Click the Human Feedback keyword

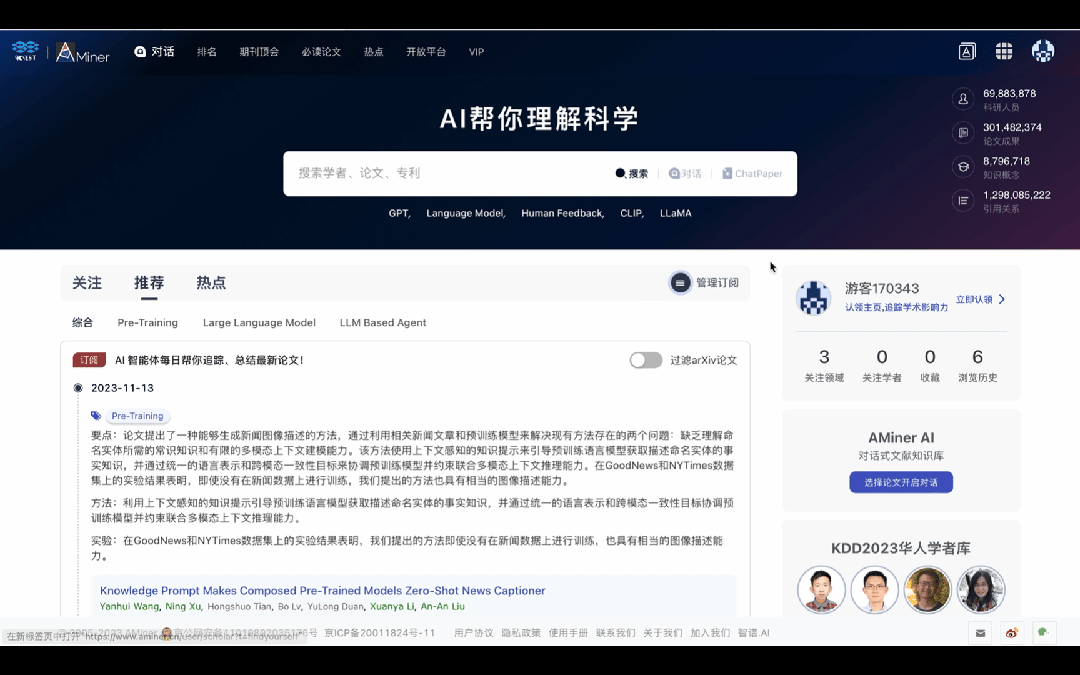tap(563, 213)
